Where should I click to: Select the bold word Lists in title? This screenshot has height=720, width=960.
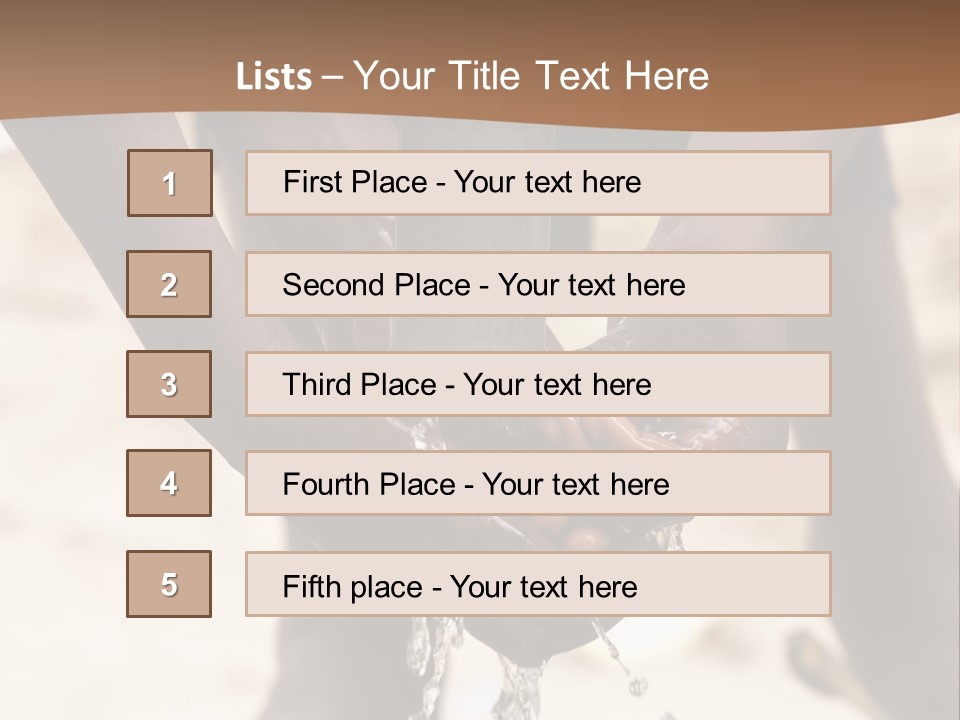pos(274,77)
